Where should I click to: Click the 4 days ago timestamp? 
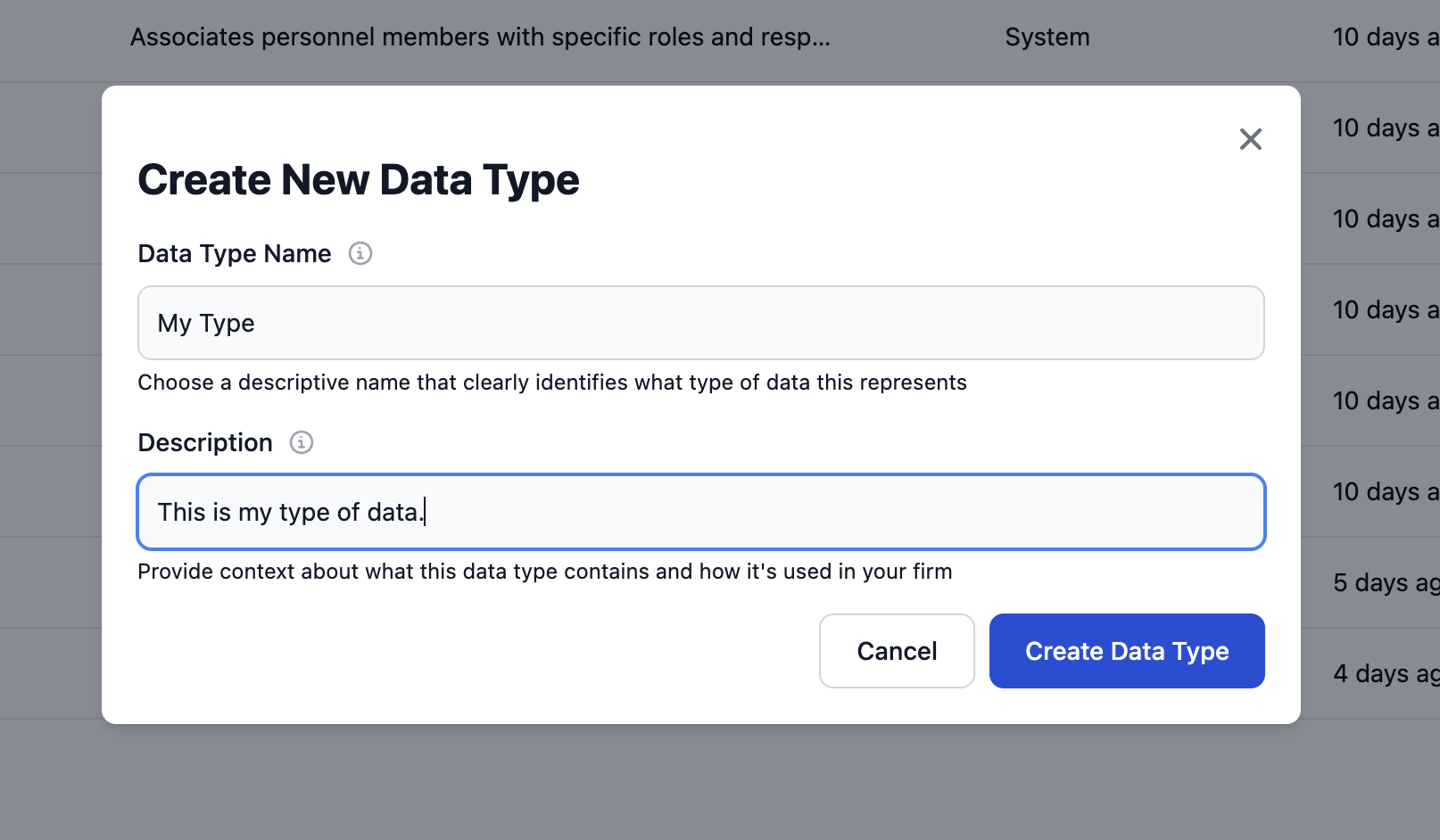tap(1384, 673)
